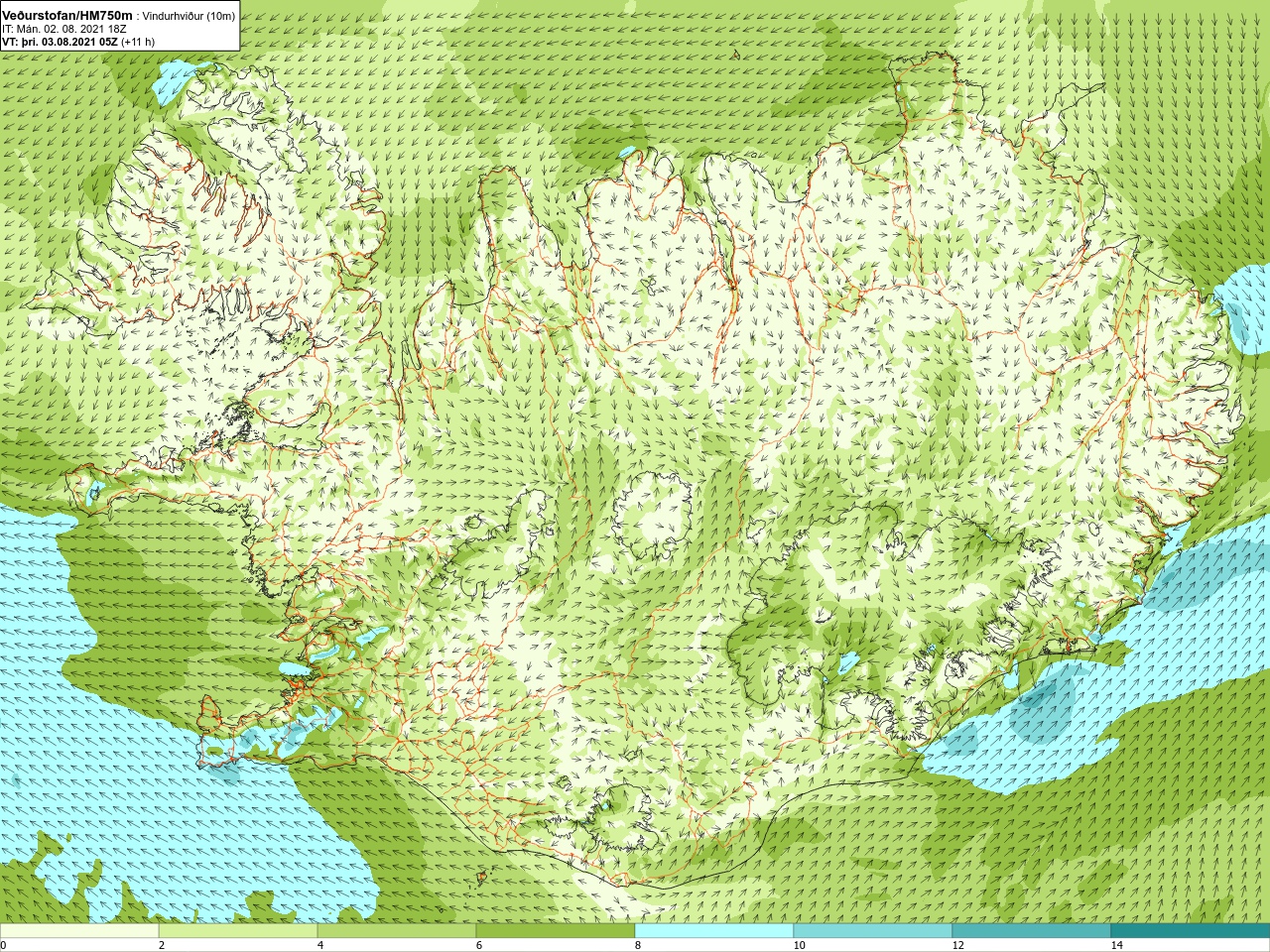1270x952 pixels.
Task: Click the light cyan 8–10 legend swatch
Action: (714, 931)
